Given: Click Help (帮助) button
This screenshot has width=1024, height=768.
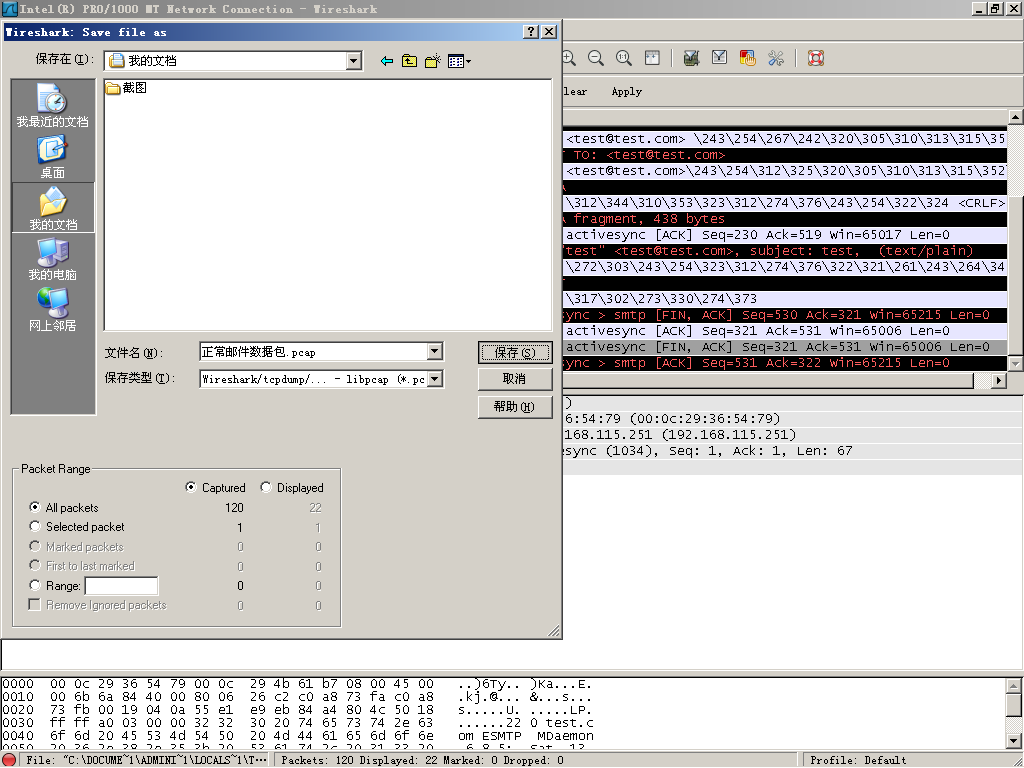Looking at the screenshot, I should [515, 406].
